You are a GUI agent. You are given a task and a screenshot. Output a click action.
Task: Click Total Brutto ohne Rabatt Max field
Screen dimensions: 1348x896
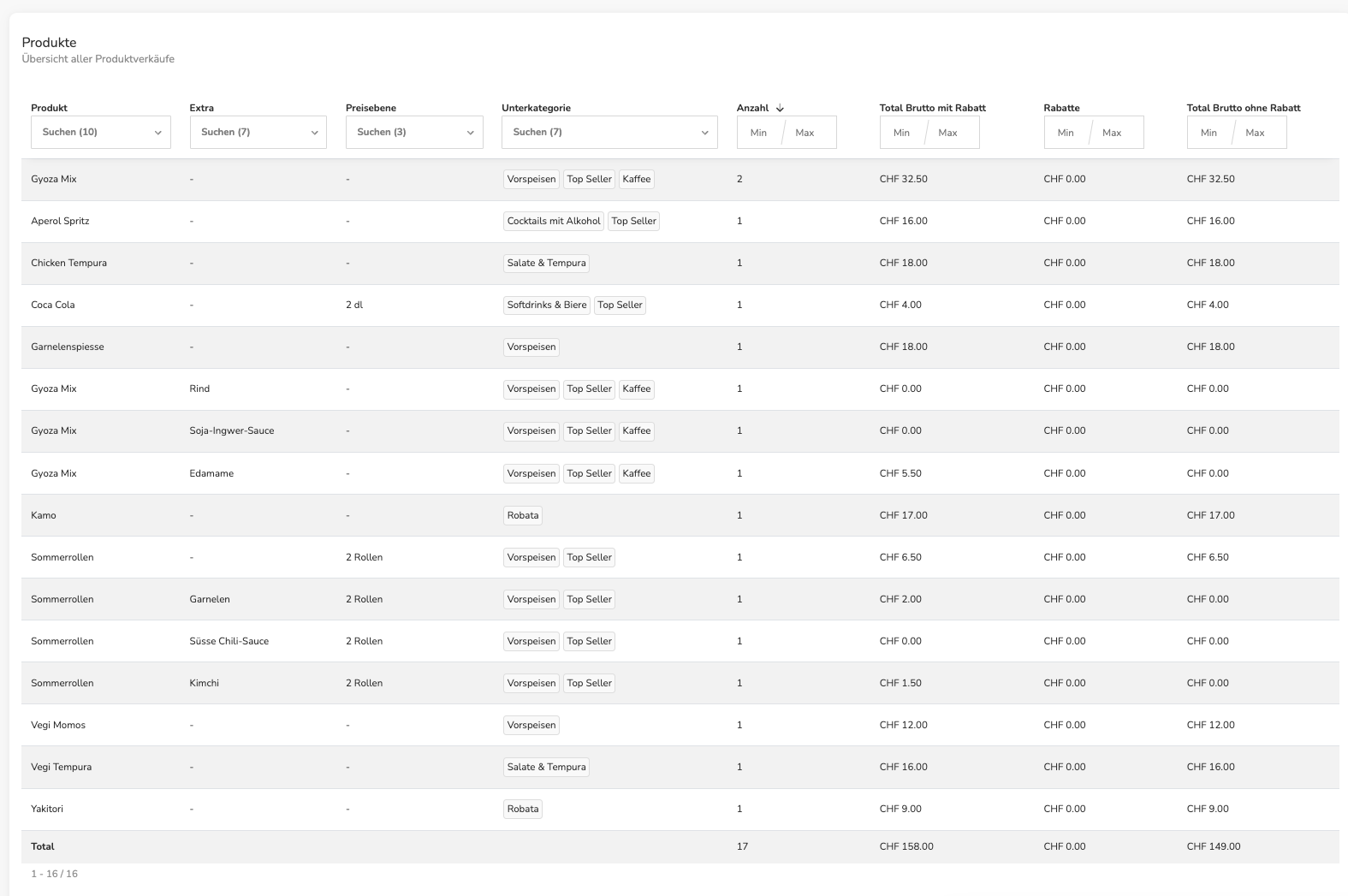click(x=1259, y=133)
